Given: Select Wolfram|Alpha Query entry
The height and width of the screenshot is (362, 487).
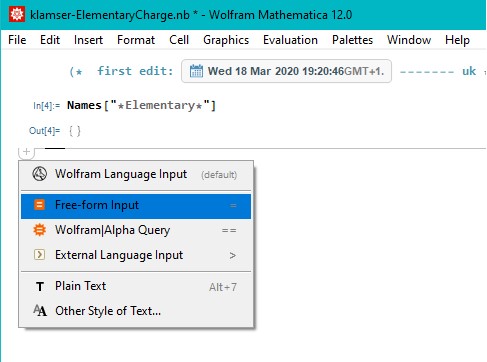Looking at the screenshot, I should click(136, 230).
